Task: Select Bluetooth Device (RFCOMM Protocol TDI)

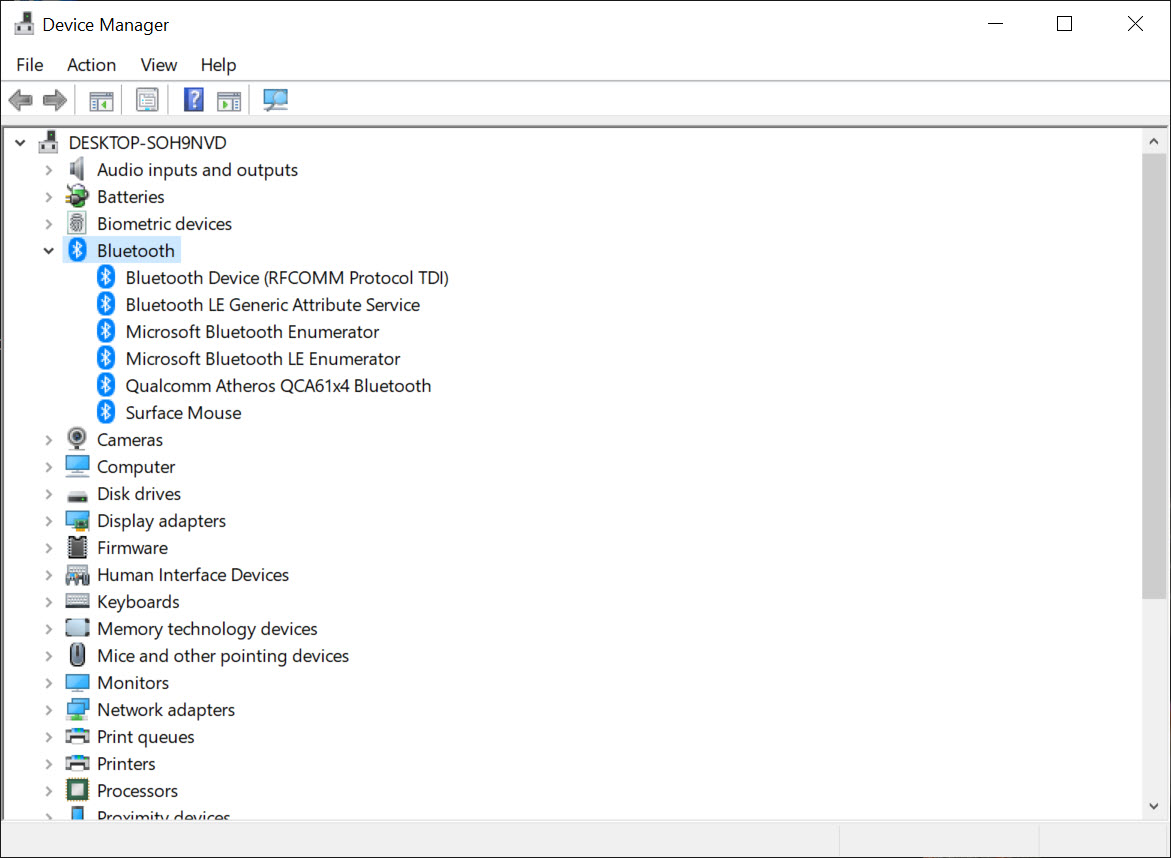Action: click(287, 278)
